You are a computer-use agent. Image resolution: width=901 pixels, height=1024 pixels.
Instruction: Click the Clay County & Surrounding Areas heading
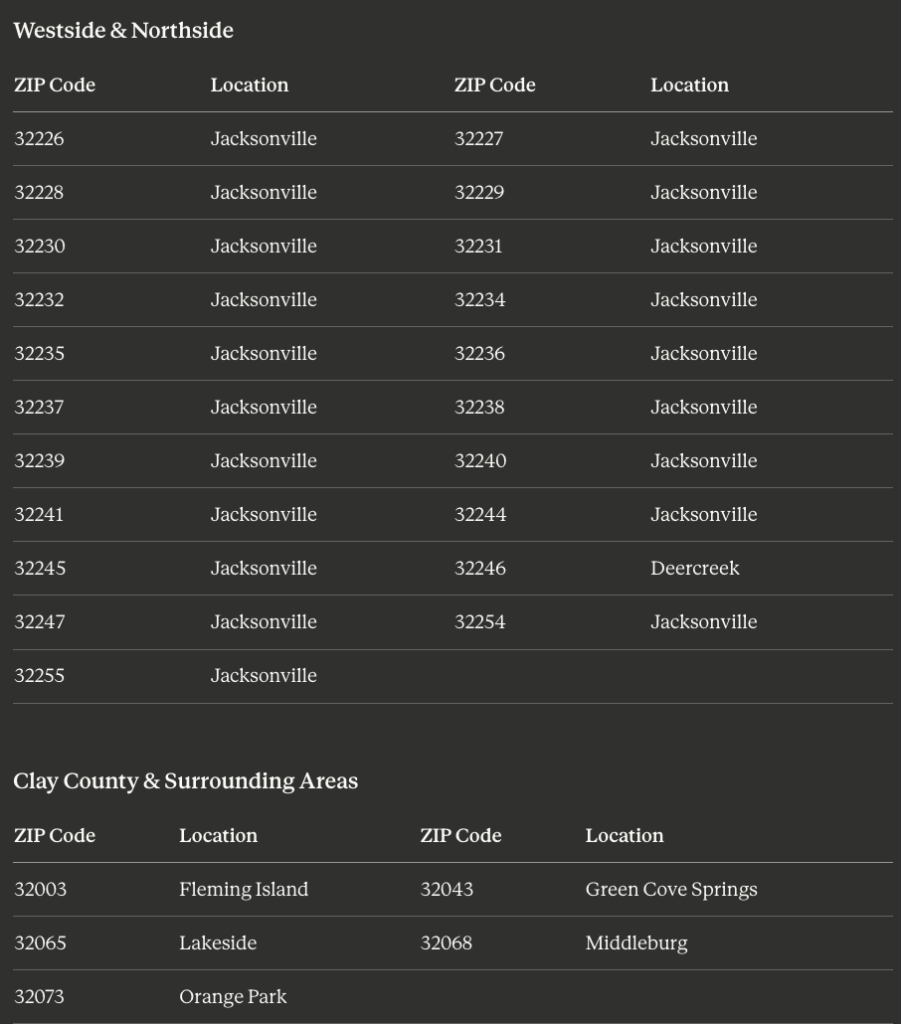[x=185, y=781]
